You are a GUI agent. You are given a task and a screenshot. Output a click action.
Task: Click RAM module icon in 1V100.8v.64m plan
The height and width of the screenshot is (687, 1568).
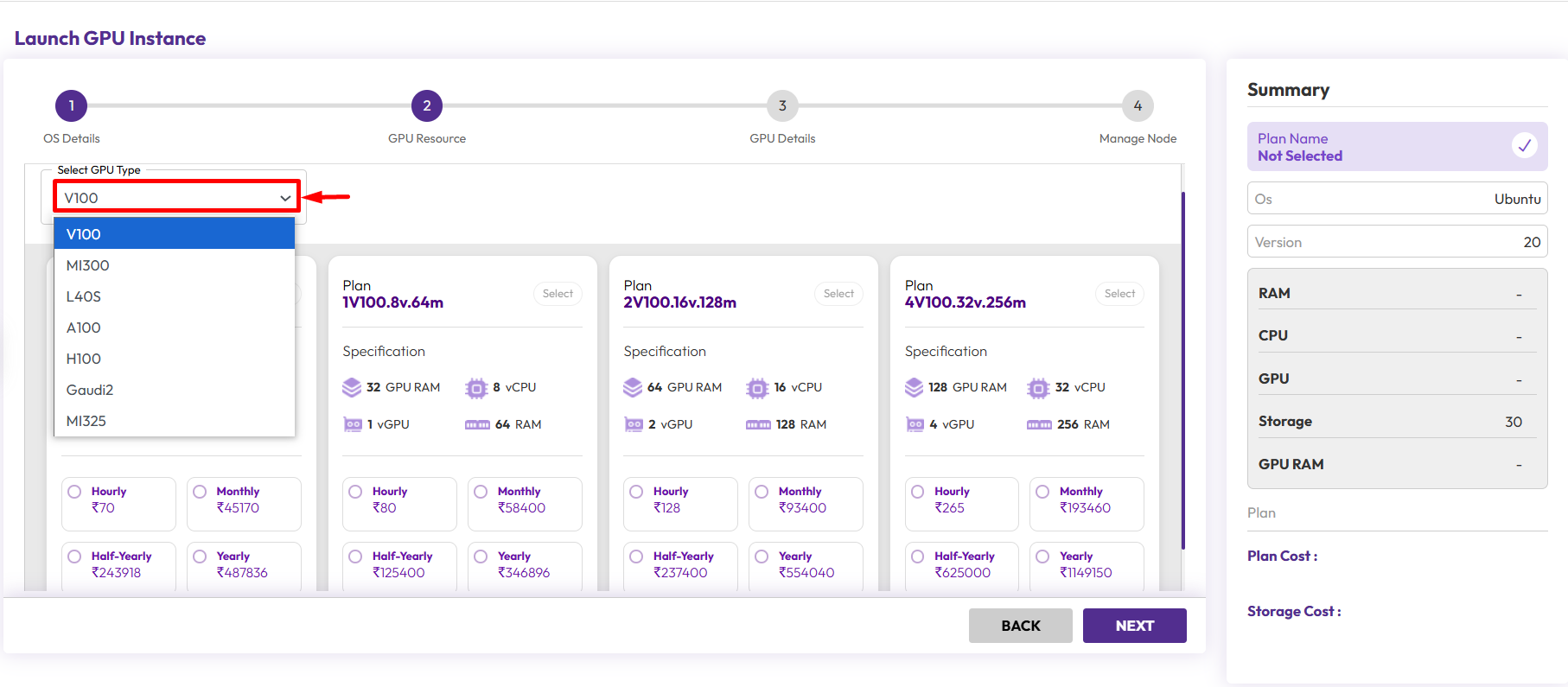tap(477, 424)
